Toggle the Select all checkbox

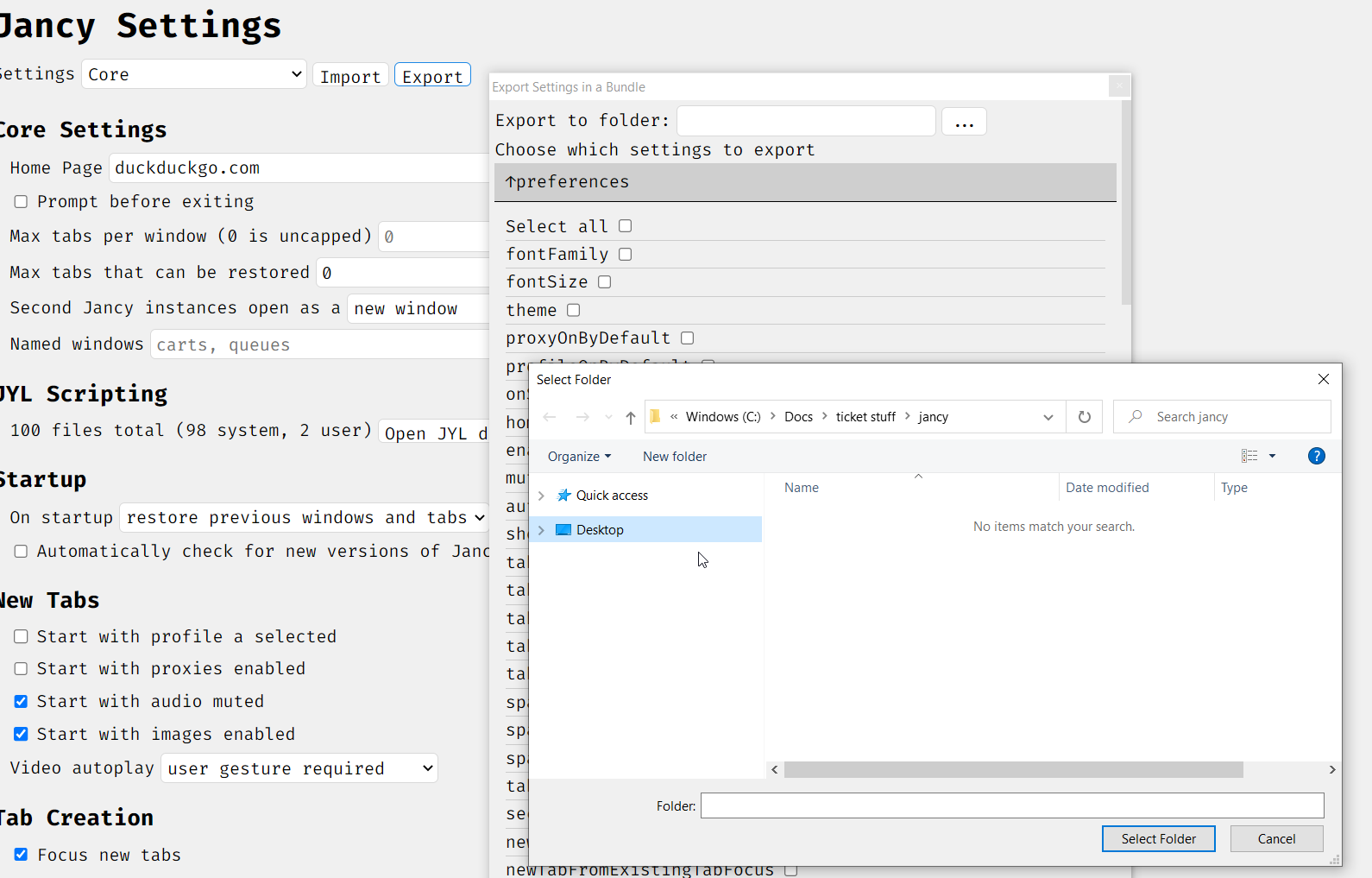[x=626, y=226]
